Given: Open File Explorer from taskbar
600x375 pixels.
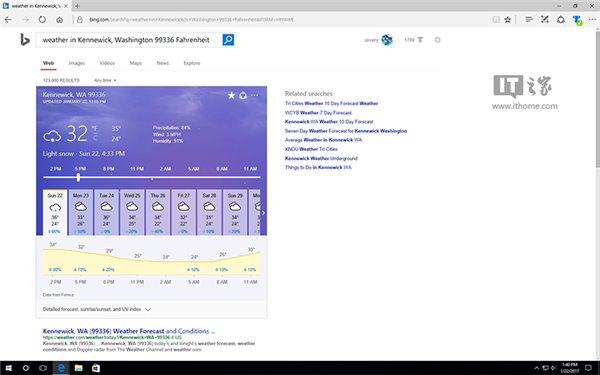Looking at the screenshot, I should [x=78, y=368].
